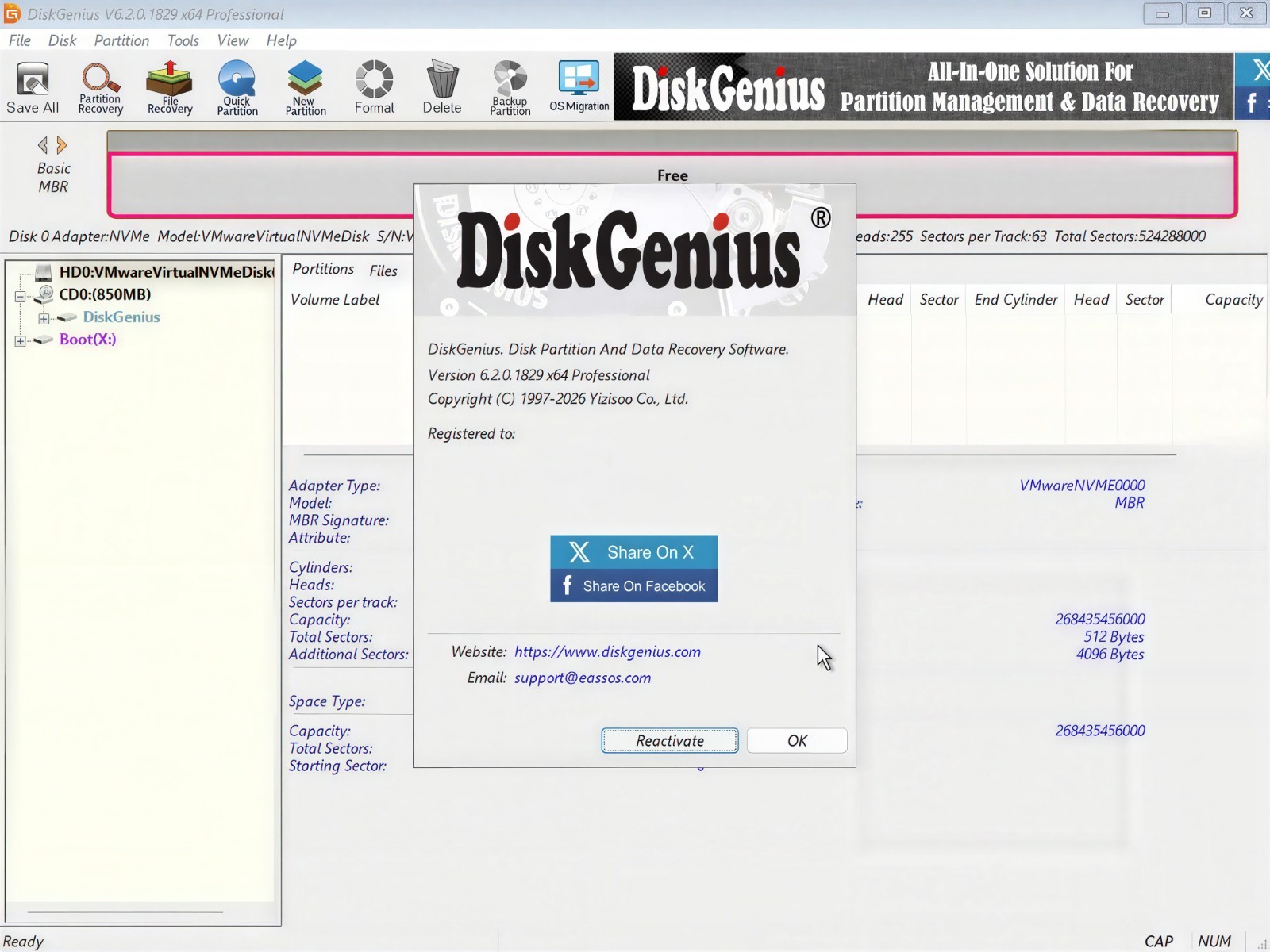Open the Backup Partition tool
The width and height of the screenshot is (1270, 952).
tap(510, 87)
